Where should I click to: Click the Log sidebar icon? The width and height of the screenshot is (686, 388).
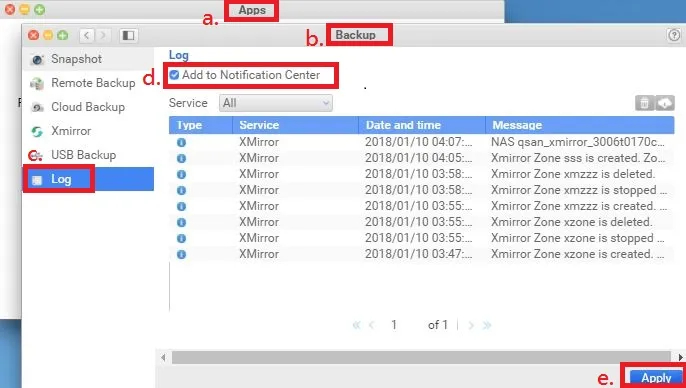click(37, 180)
